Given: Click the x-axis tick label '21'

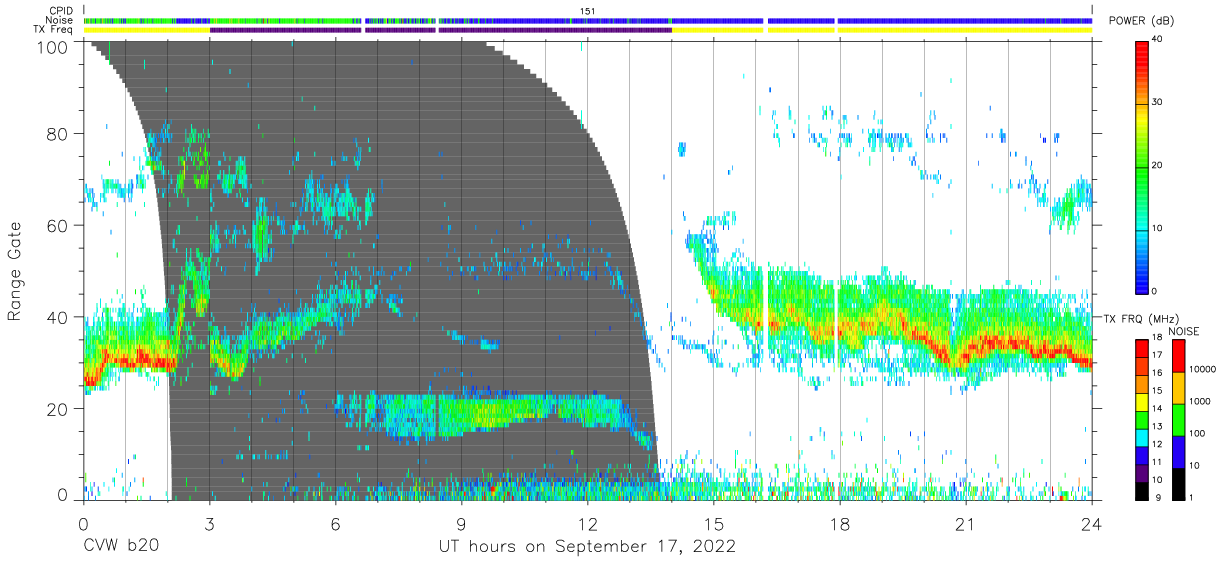Looking at the screenshot, I should click(x=966, y=523).
